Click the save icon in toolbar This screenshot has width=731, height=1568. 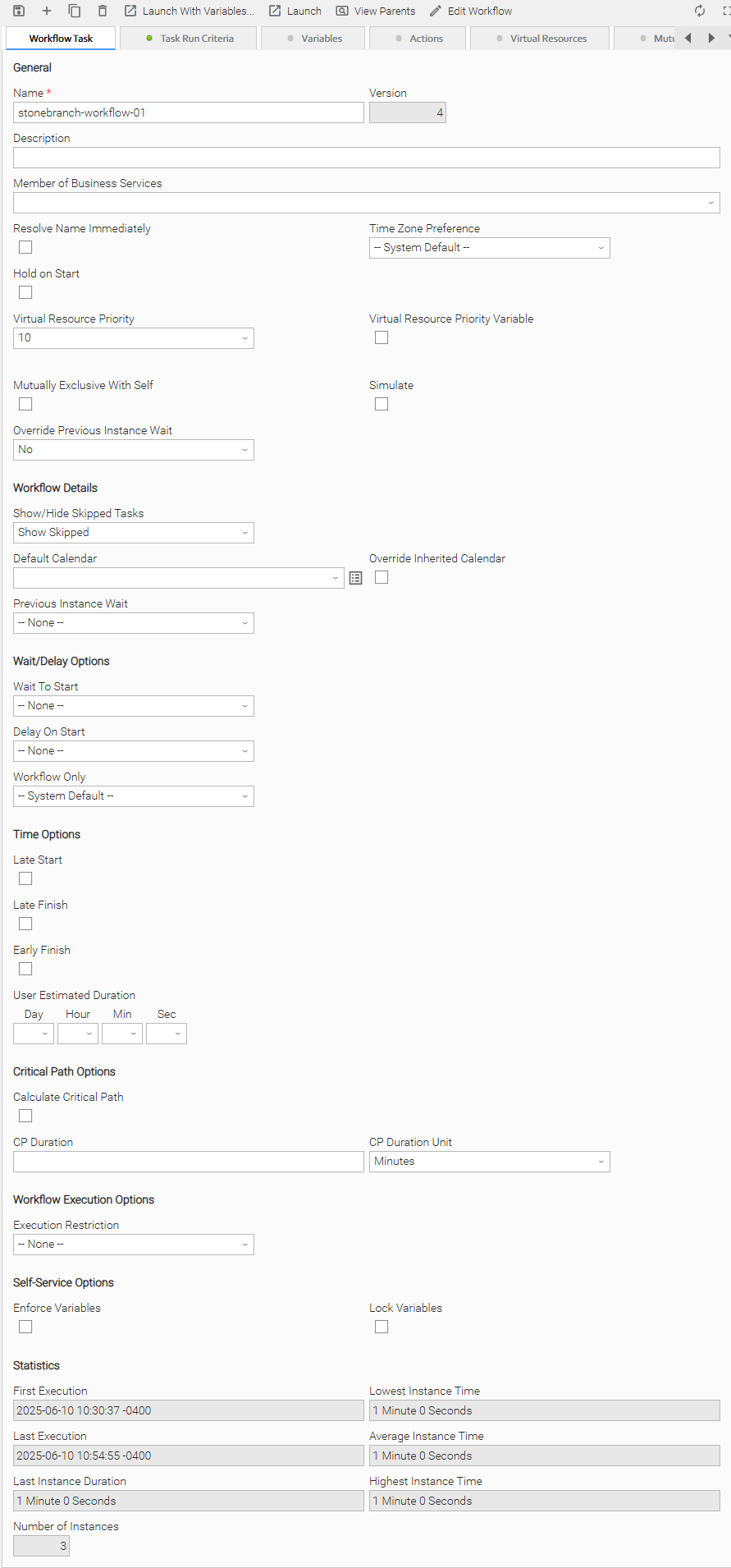tap(19, 11)
